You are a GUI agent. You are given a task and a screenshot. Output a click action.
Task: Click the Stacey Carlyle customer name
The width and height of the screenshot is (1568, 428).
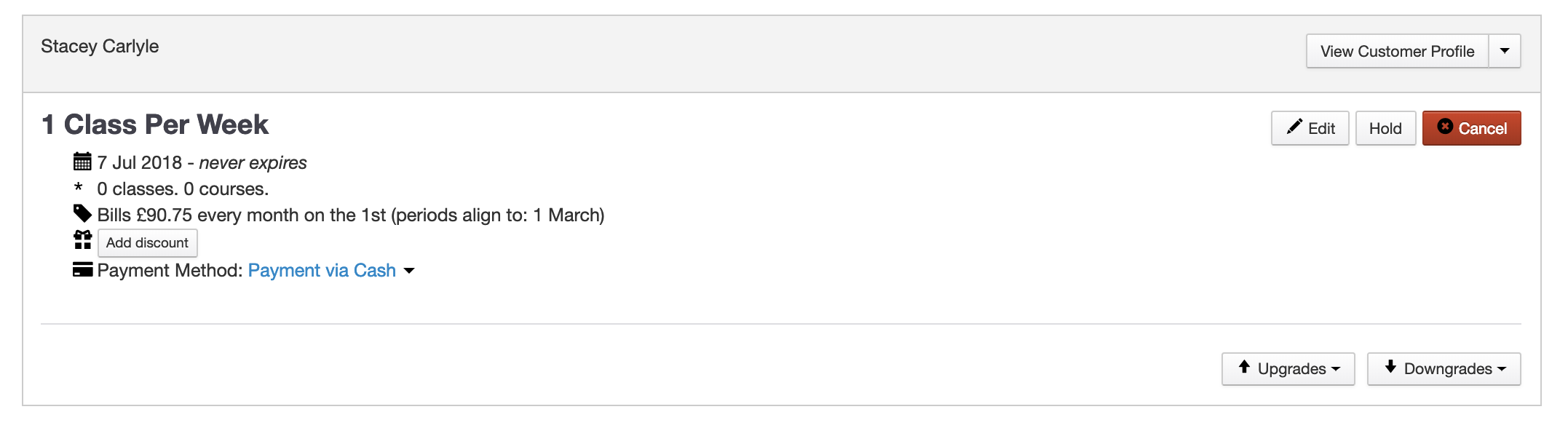pyautogui.click(x=100, y=47)
